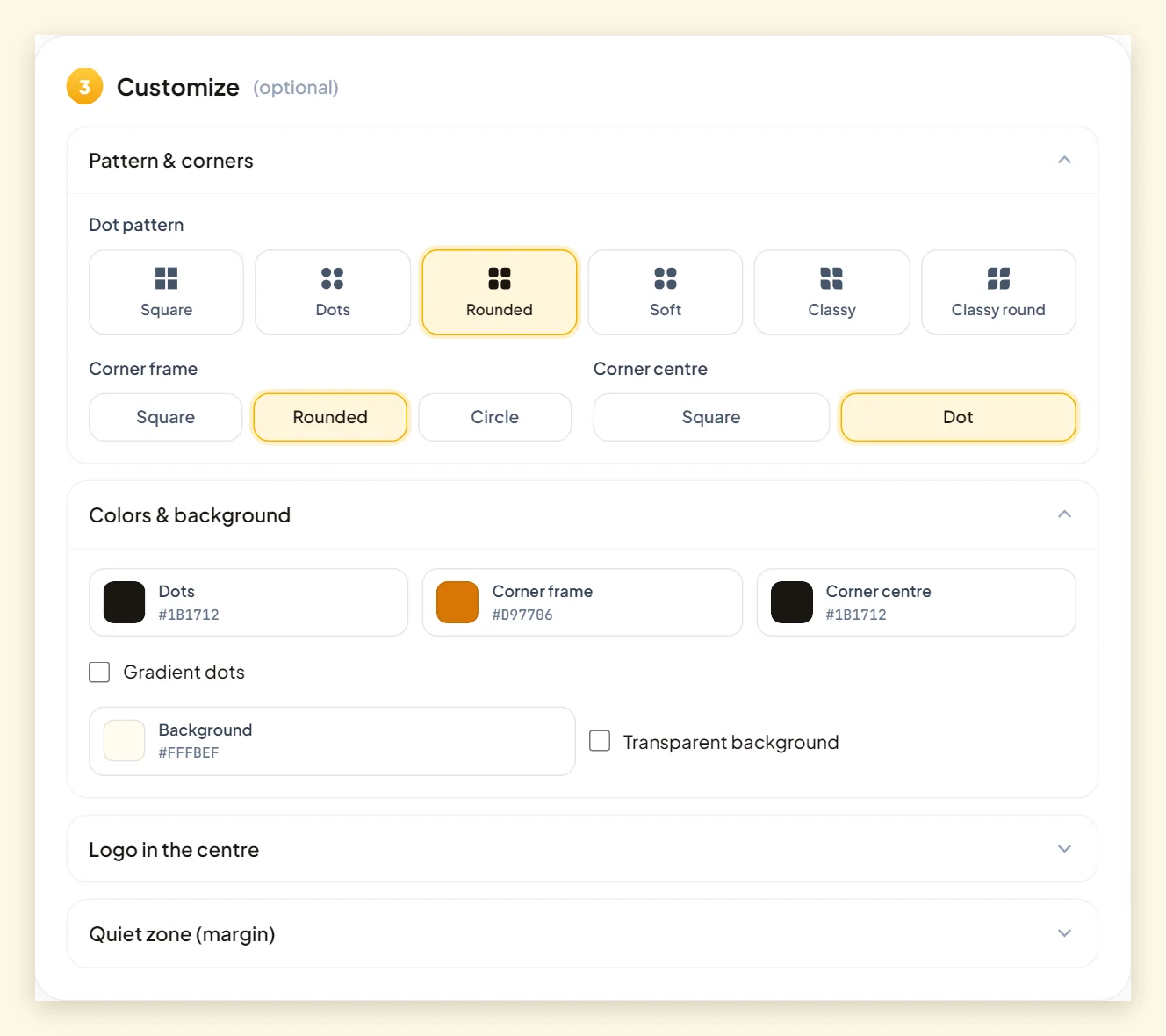Collapse the Pattern & corners section
The height and width of the screenshot is (1036, 1166).
click(1064, 160)
